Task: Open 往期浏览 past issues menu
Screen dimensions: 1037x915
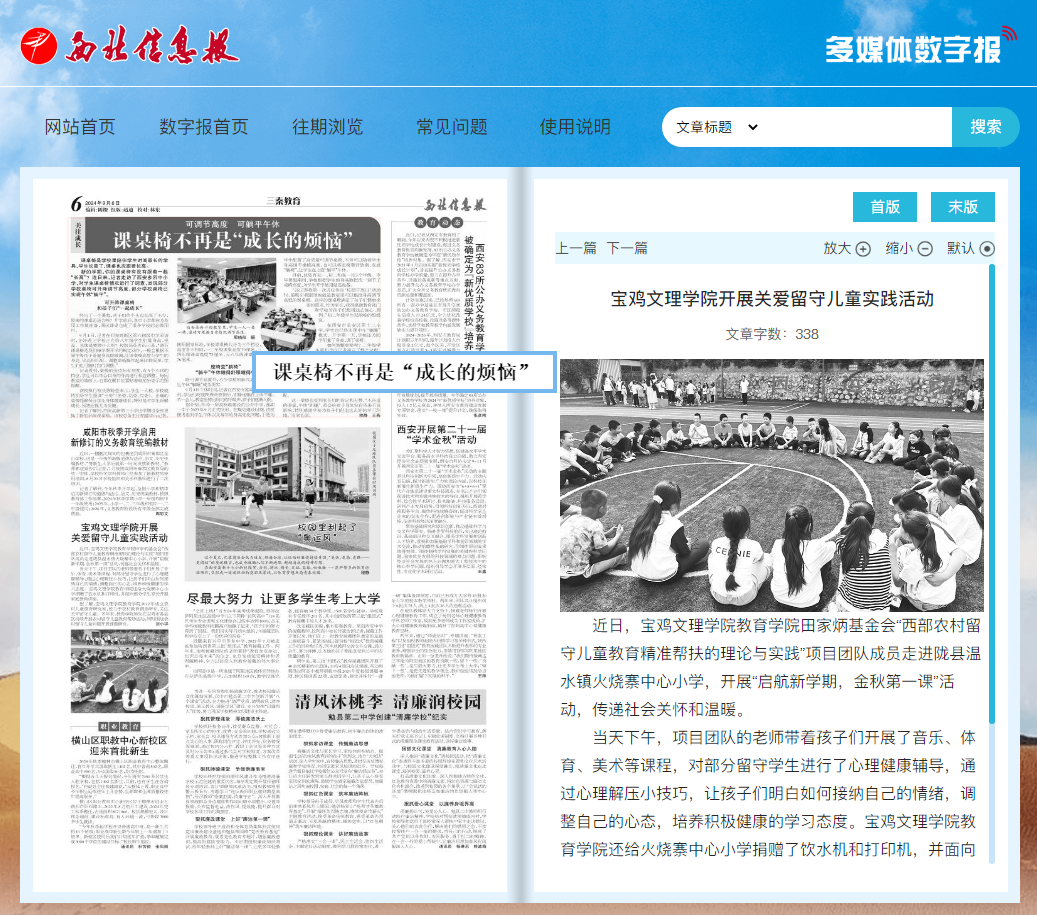Action: coord(328,127)
